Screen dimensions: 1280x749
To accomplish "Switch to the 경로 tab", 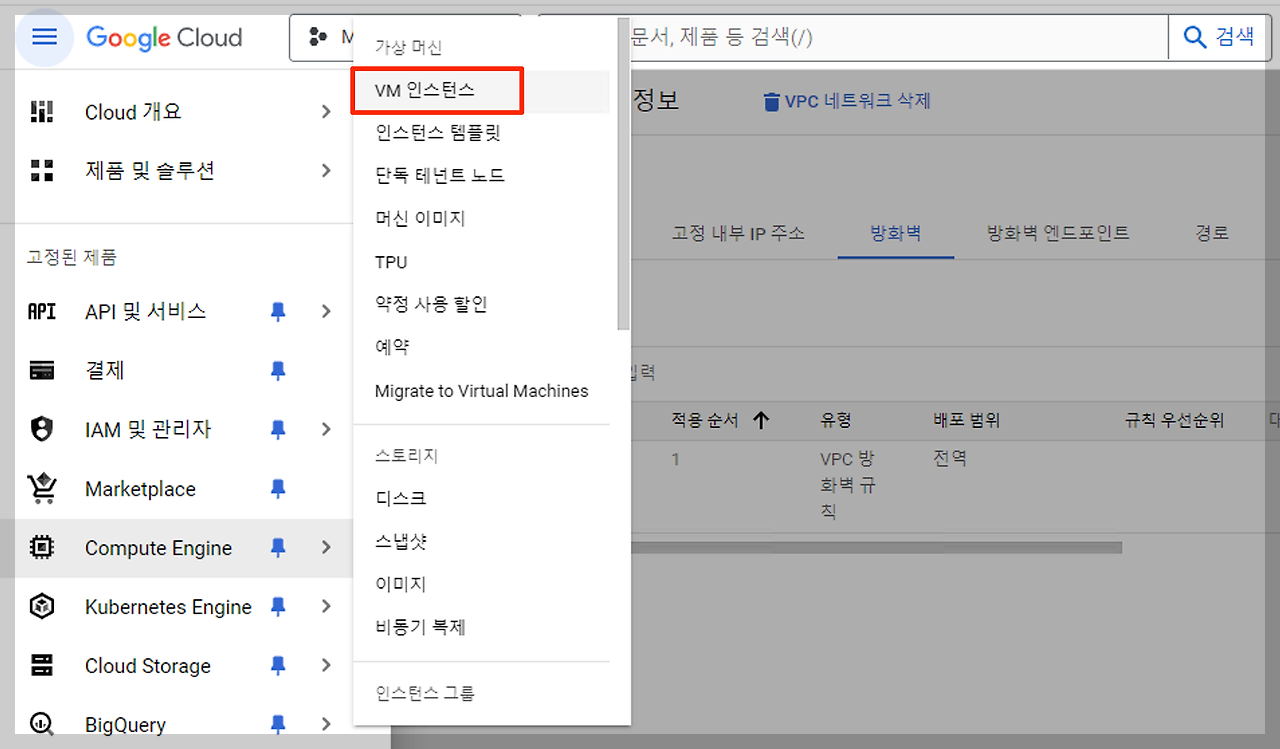I will (1212, 233).
